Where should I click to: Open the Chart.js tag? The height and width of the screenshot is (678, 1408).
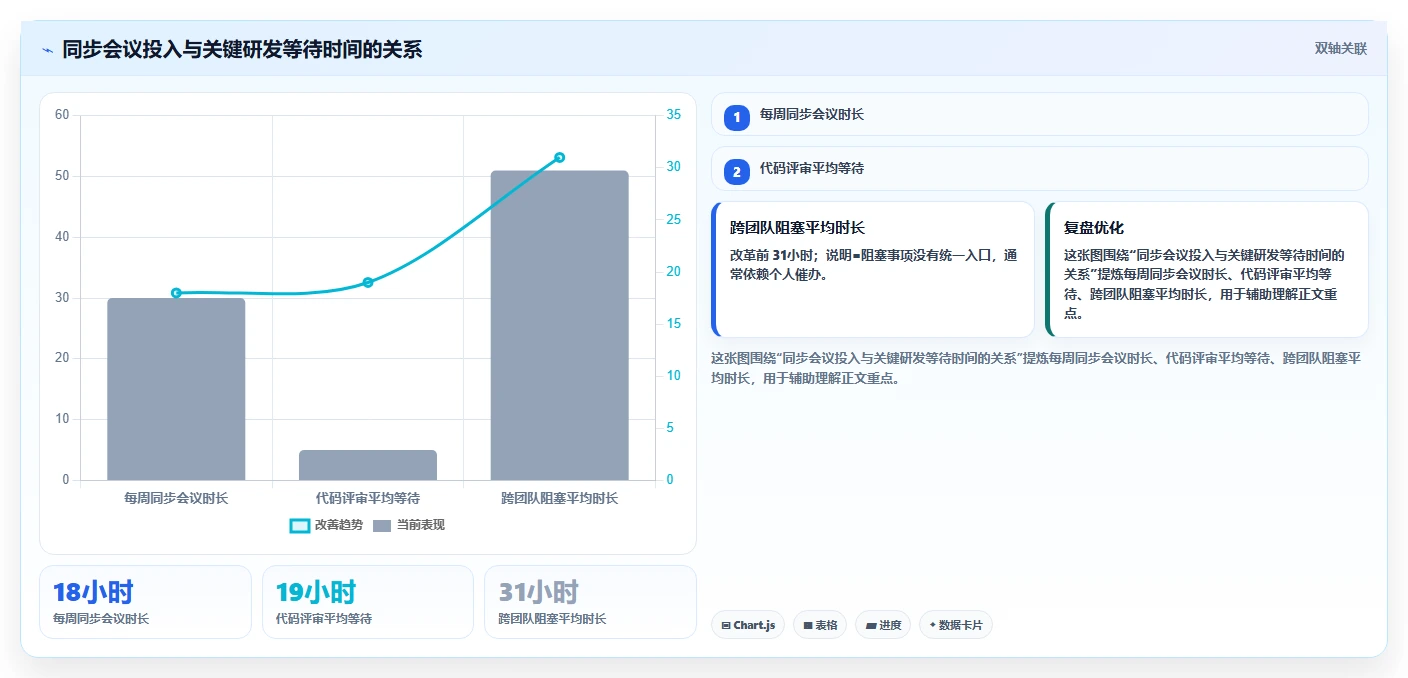(x=748, y=625)
